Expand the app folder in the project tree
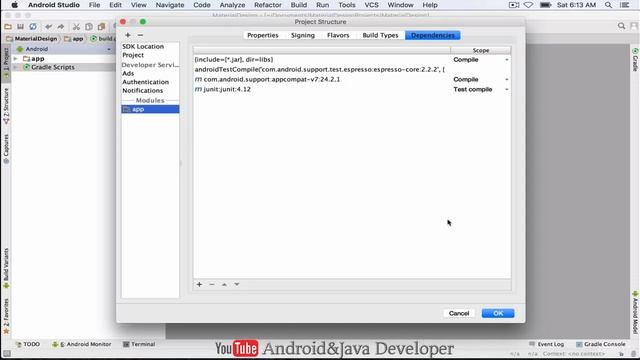The width and height of the screenshot is (640, 360). (16, 59)
